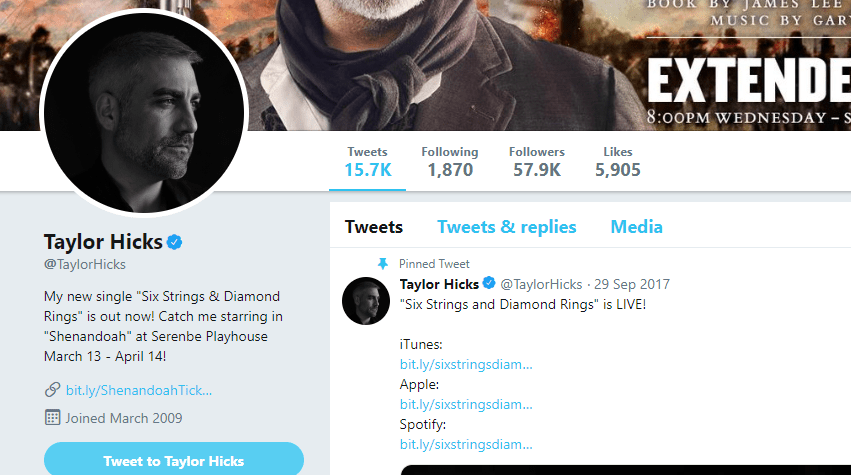Click the verified badge beside profile name
The height and width of the screenshot is (475, 851).
click(x=174, y=242)
